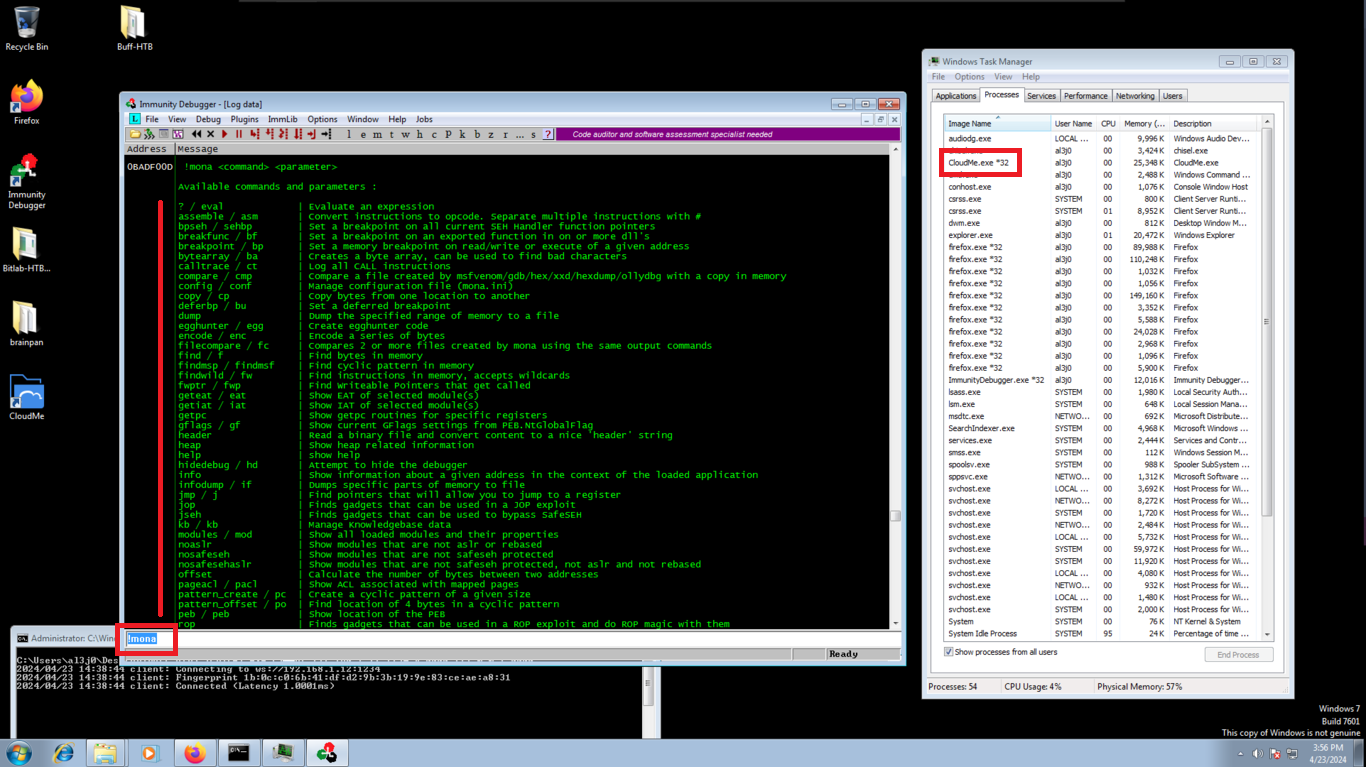Open the Options menu in Task Manager
This screenshot has height=767, width=1366.
[969, 77]
